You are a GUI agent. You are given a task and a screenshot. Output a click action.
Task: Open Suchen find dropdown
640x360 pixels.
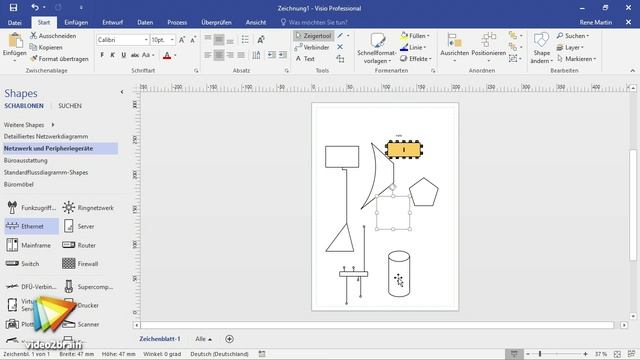(x=573, y=36)
